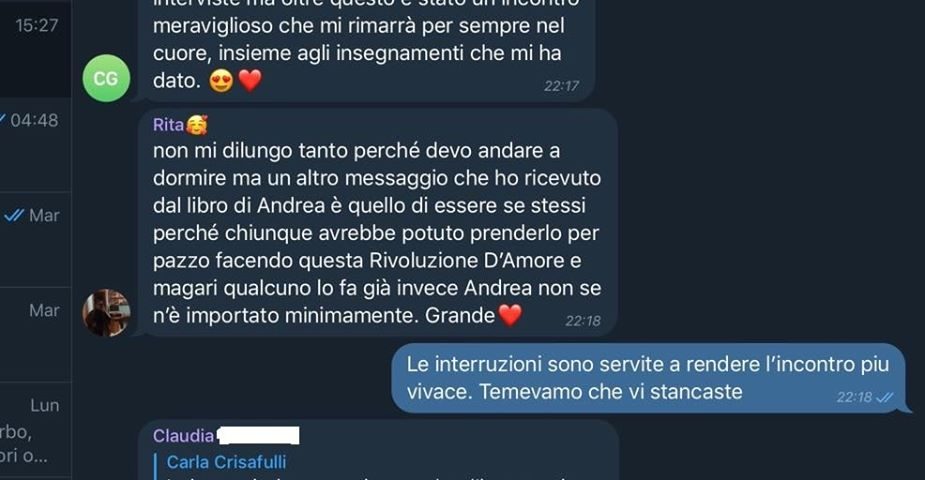Select the blue outgoing 'Le interruzioni' message

[x=649, y=378]
